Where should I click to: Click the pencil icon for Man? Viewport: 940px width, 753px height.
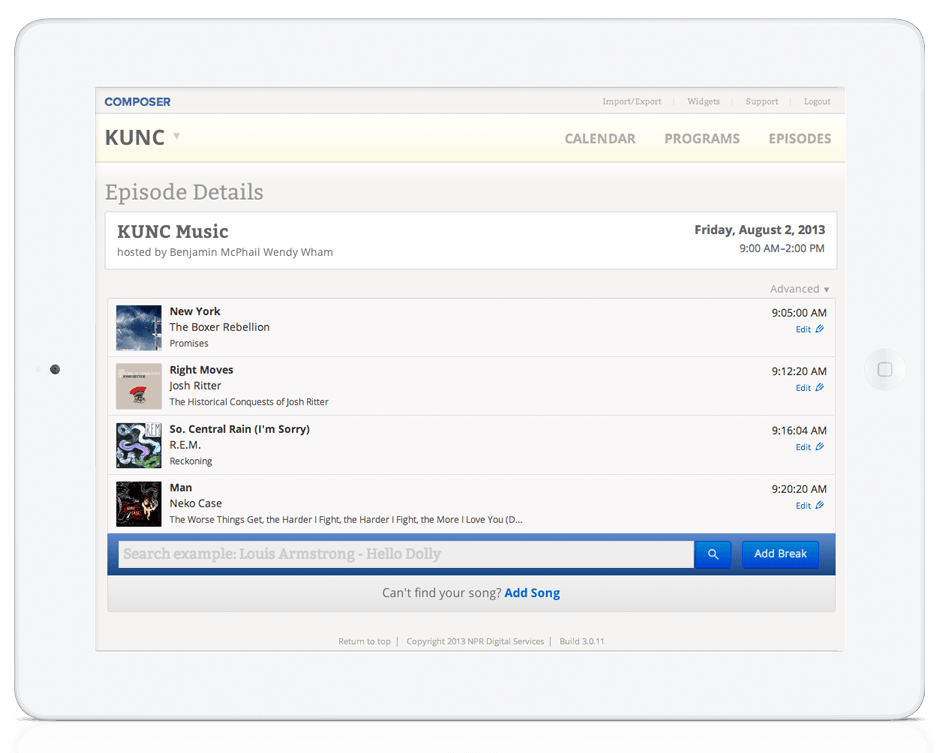click(820, 506)
